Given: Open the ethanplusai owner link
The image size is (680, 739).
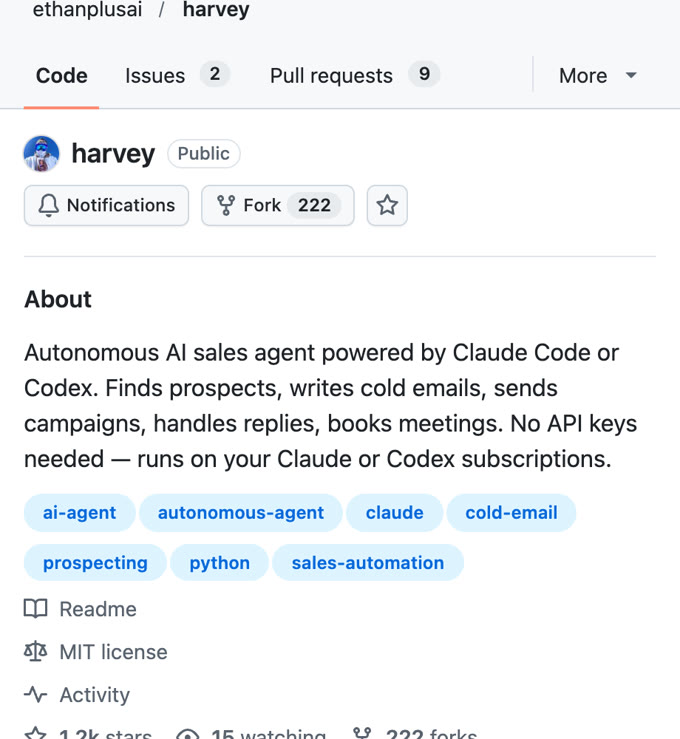Looking at the screenshot, I should click(x=87, y=9).
